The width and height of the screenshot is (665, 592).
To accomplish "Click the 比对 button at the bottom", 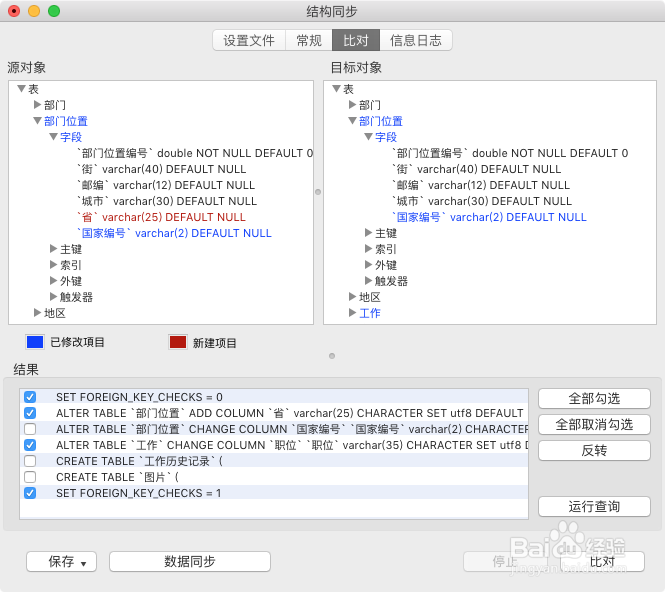I will (602, 561).
